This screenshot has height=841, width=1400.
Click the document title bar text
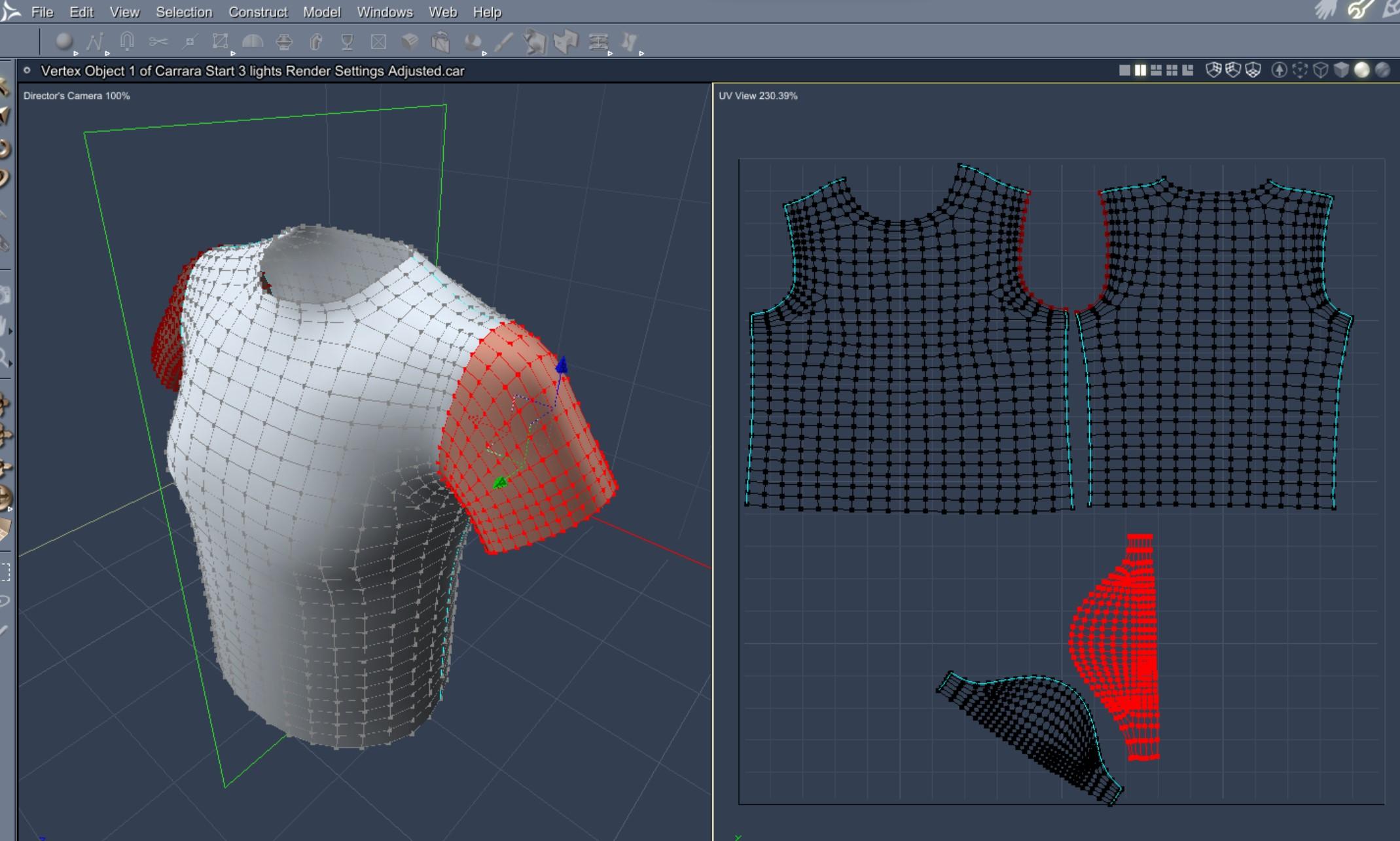(252, 71)
